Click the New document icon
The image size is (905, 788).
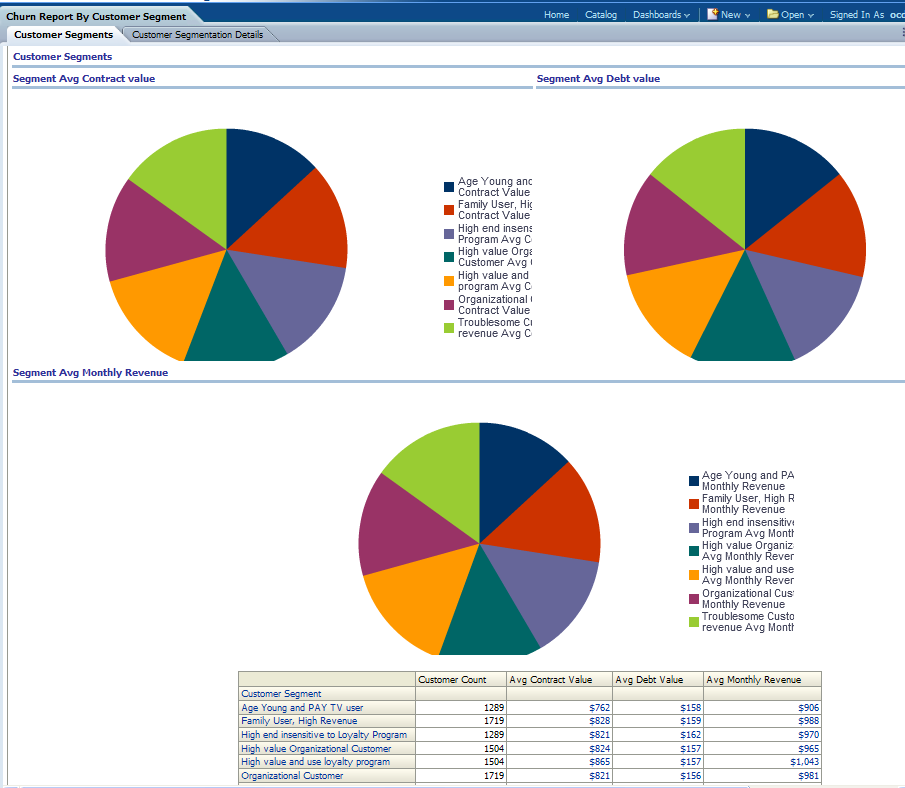pos(712,14)
